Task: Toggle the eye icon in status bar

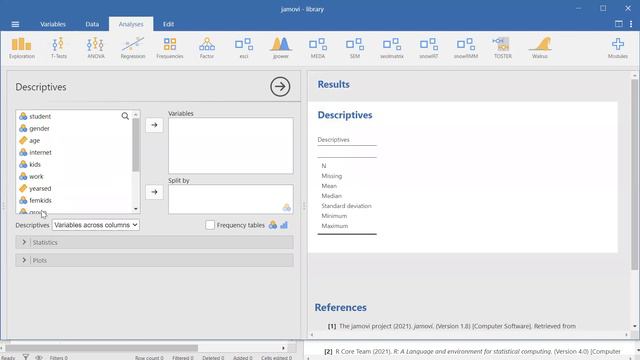Action: 39,358
